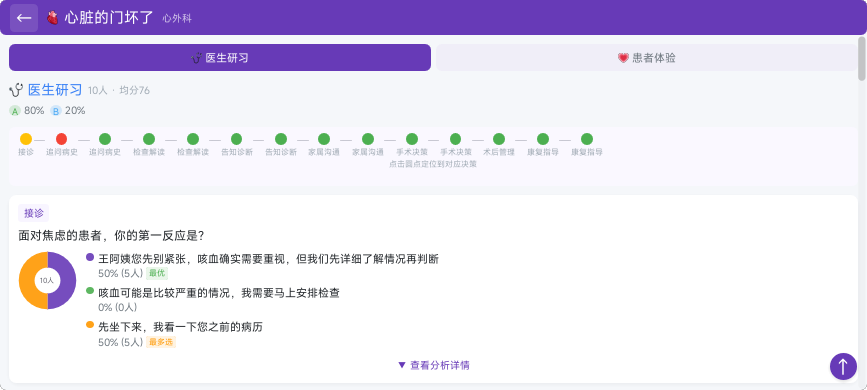
Task: Jump to the green 追问病史 decision dot
Action: (105, 139)
